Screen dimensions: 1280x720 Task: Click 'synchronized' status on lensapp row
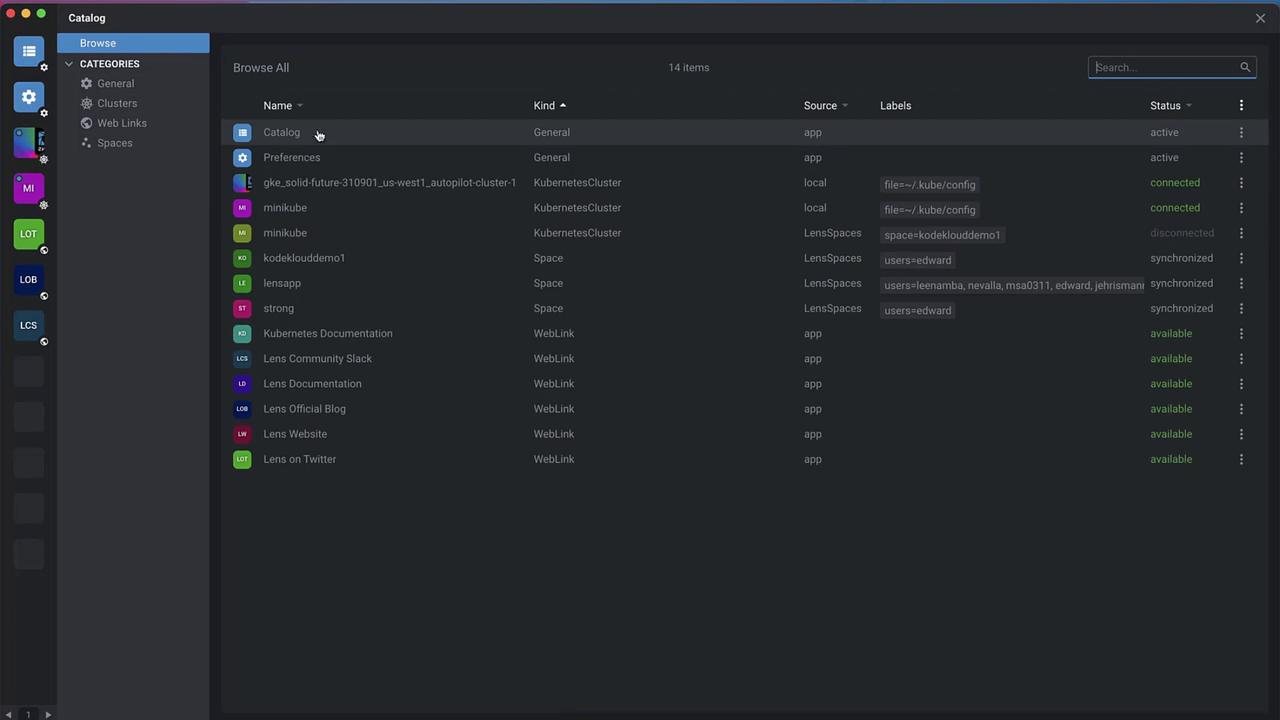[x=1182, y=283]
